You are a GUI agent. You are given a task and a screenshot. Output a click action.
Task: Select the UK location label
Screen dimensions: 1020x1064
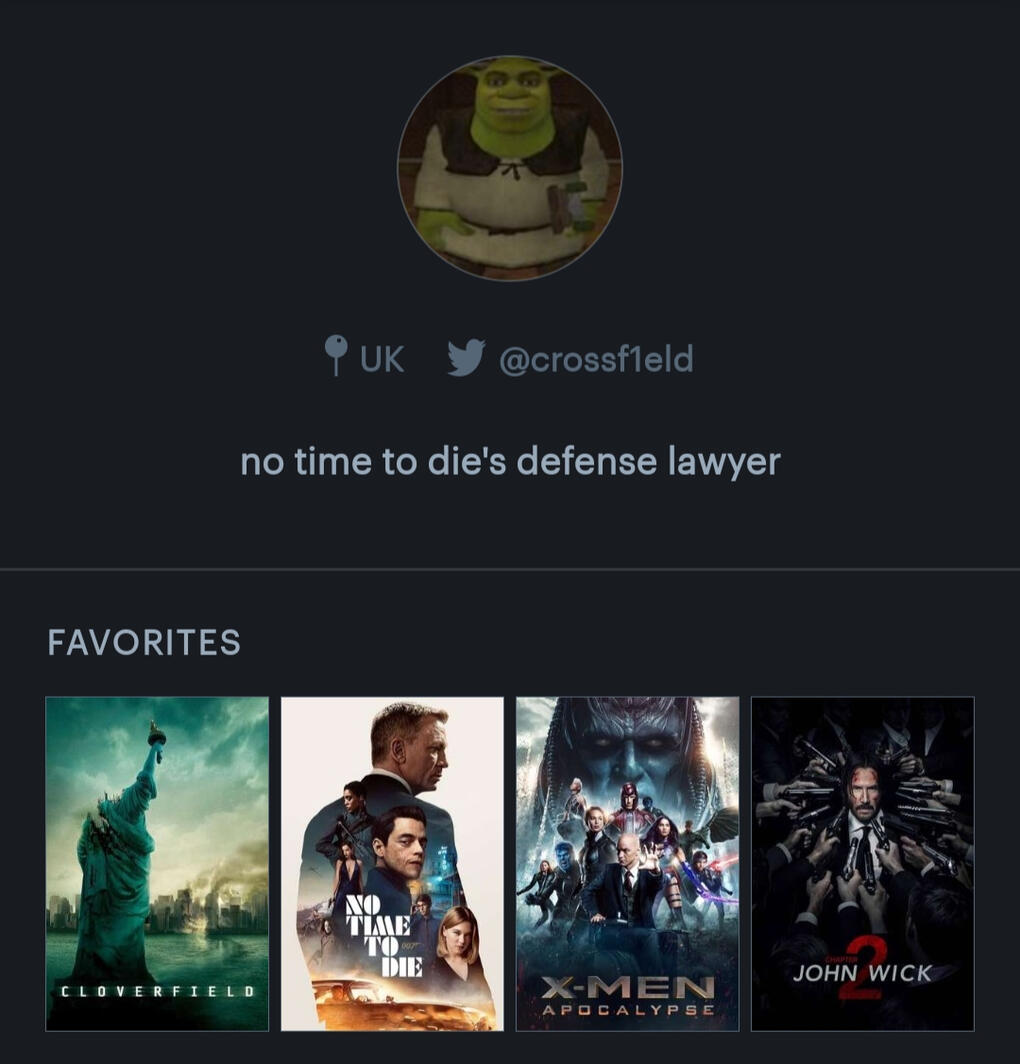click(382, 359)
